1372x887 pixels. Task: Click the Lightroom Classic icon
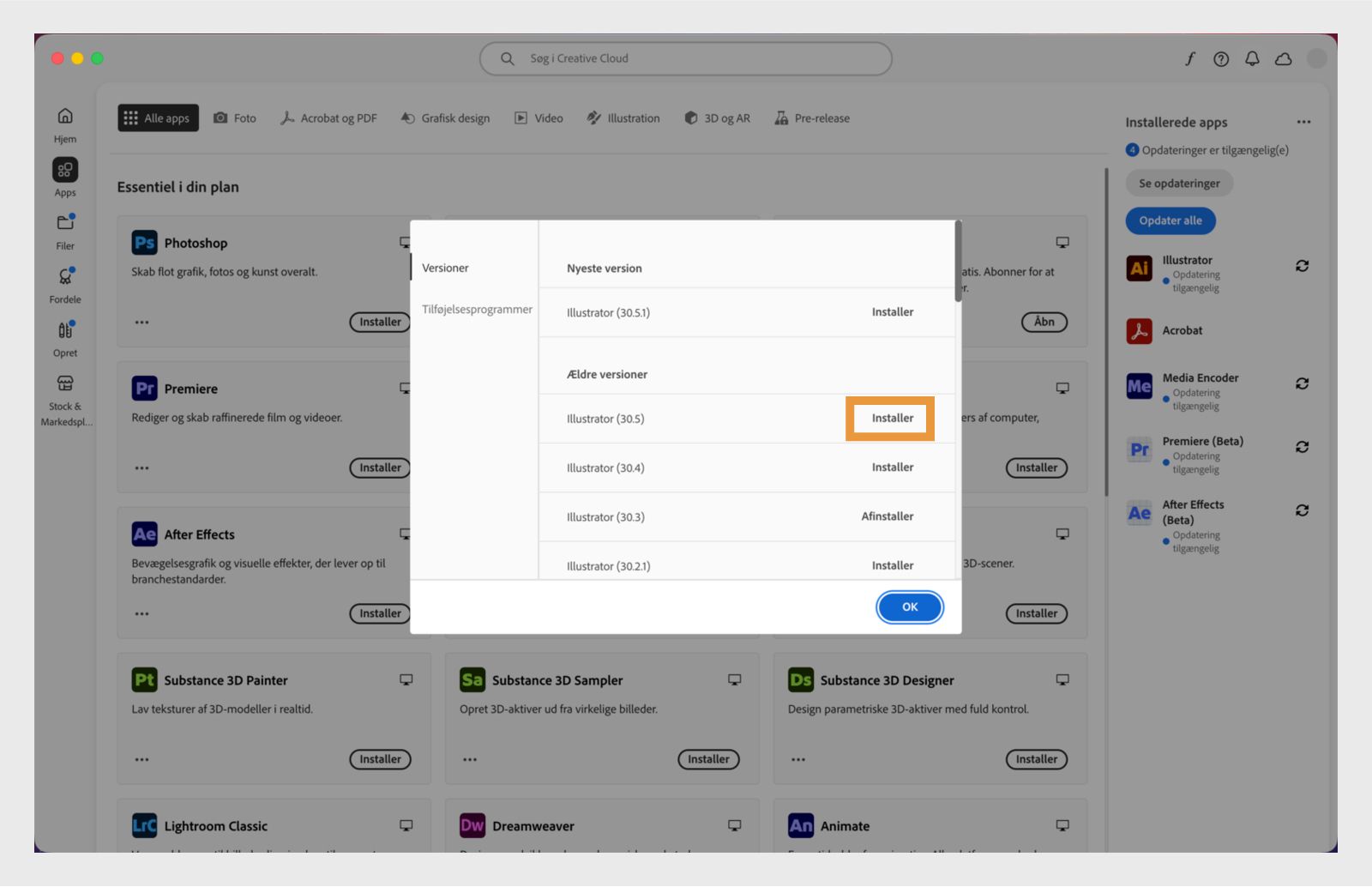(144, 826)
